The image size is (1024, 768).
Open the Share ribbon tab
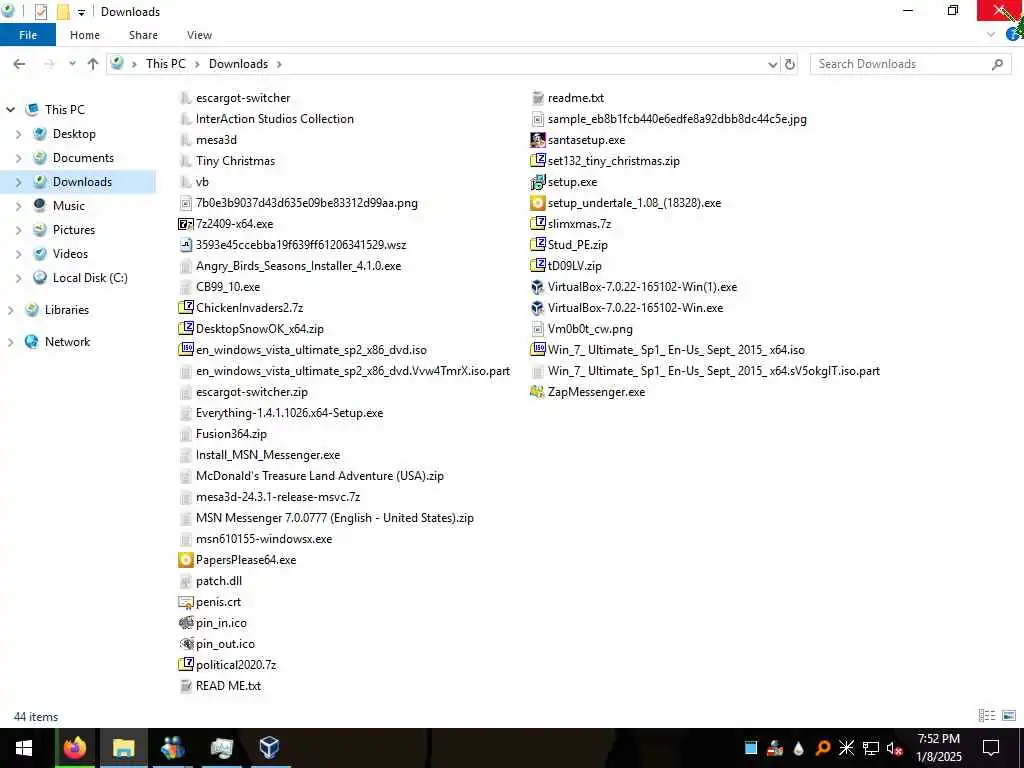[x=143, y=35]
